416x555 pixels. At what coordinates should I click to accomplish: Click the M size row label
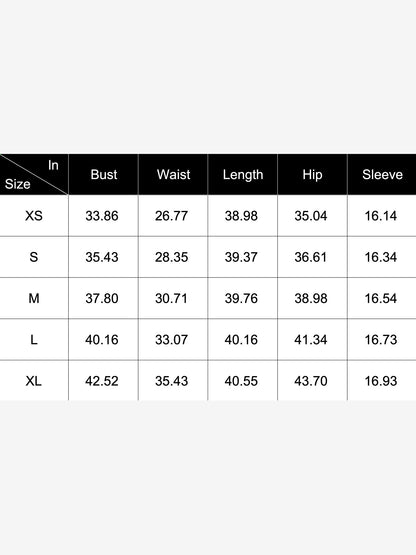(x=34, y=298)
